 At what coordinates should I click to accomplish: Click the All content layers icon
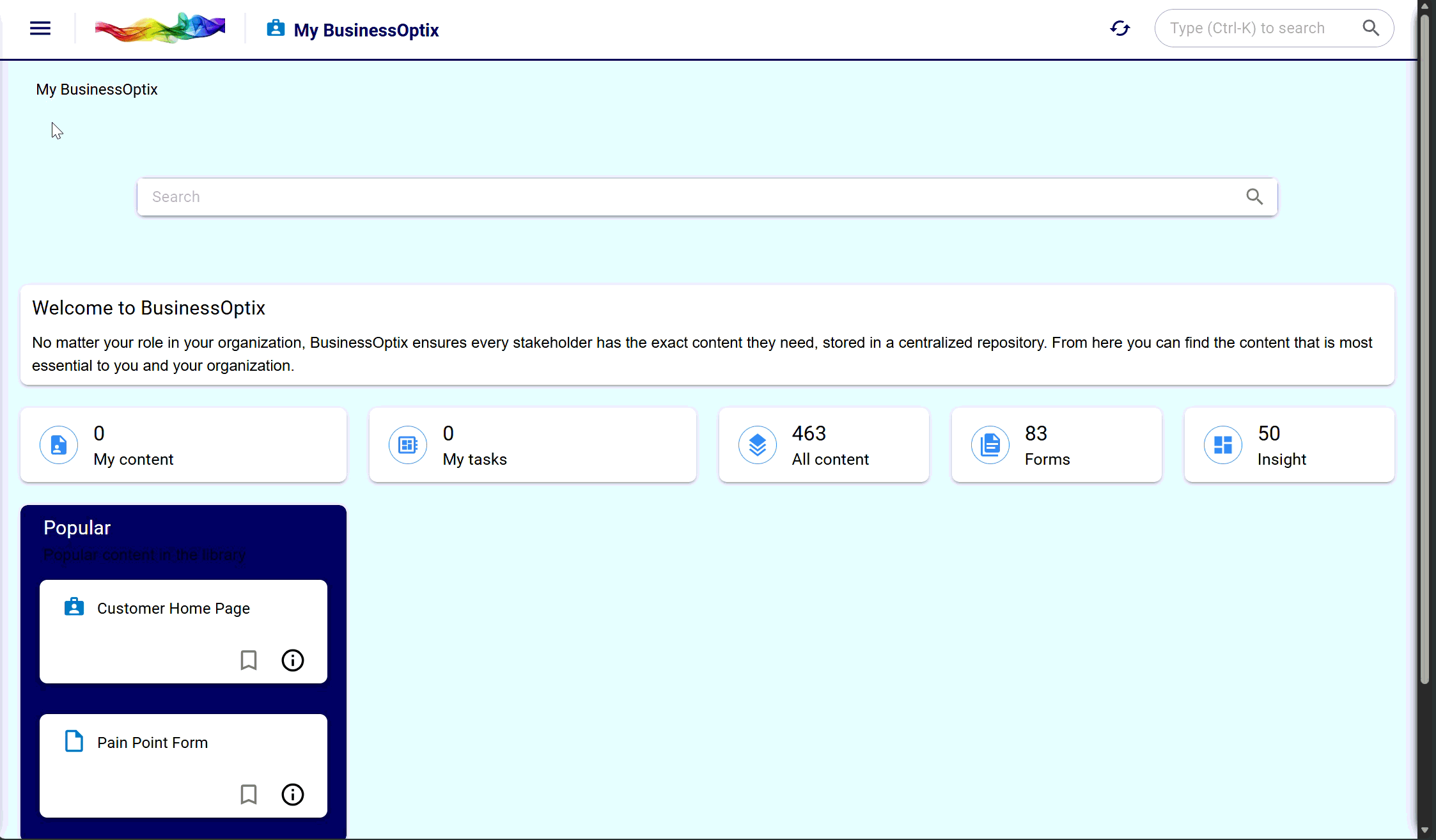[757, 445]
